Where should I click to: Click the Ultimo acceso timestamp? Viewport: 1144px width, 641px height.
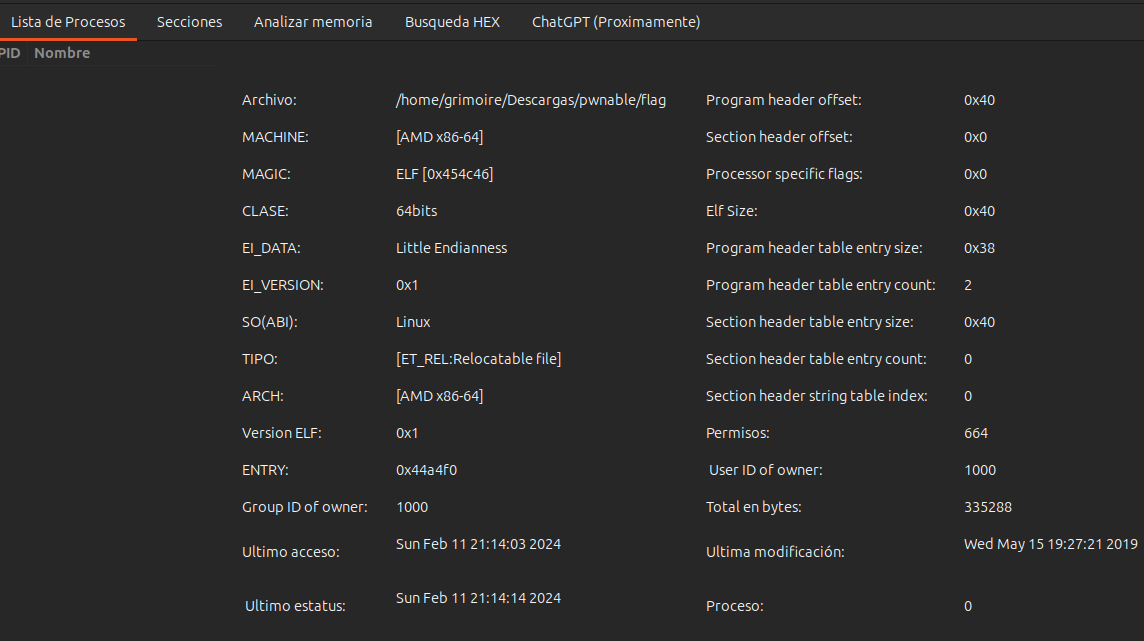tap(478, 544)
